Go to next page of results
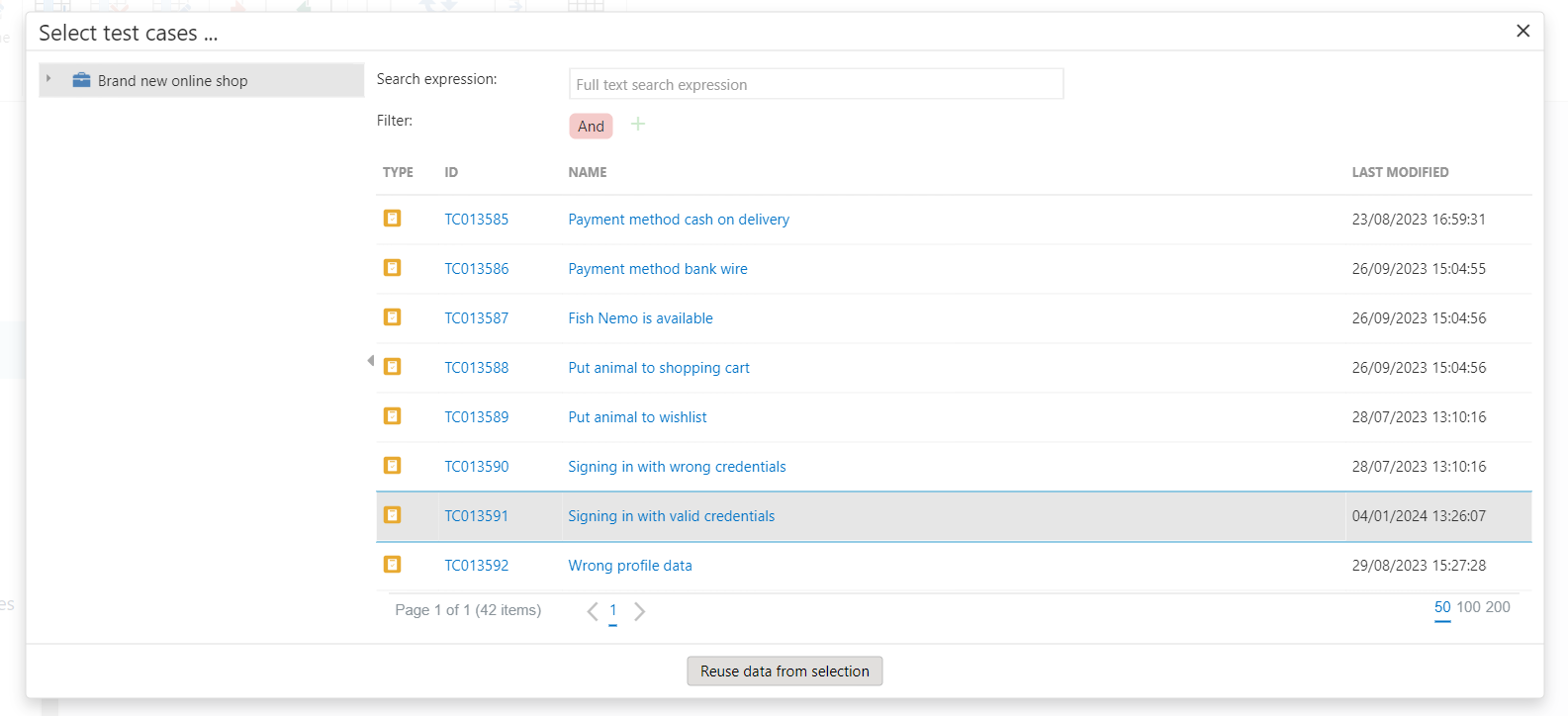Viewport: 1568px width, 716px height. pos(640,611)
